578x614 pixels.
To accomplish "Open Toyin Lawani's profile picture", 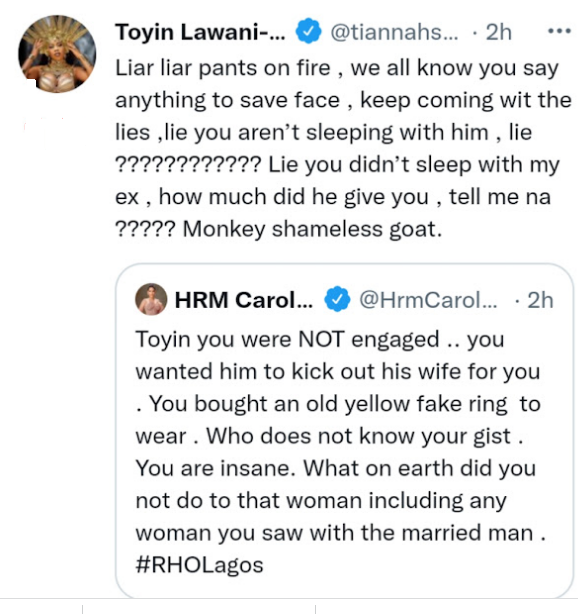I will pyautogui.click(x=57, y=54).
